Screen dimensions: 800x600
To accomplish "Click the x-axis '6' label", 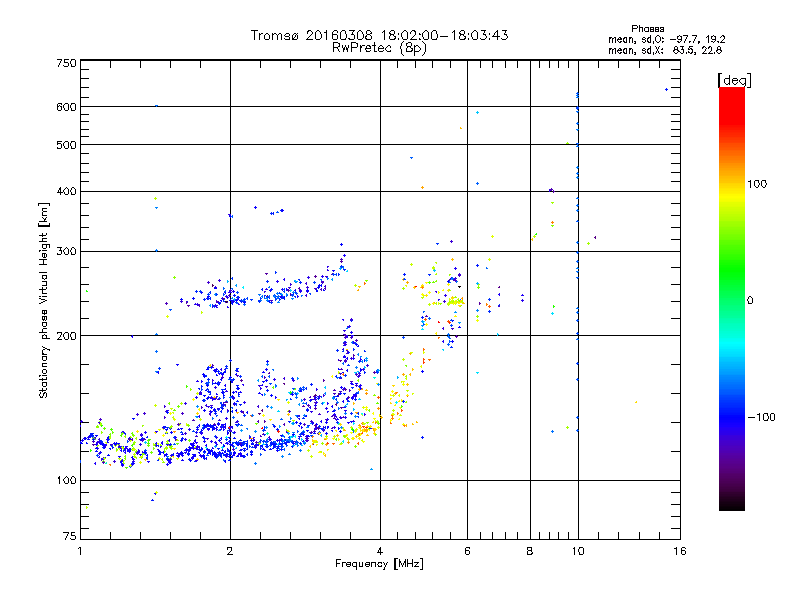I will 467,551.
